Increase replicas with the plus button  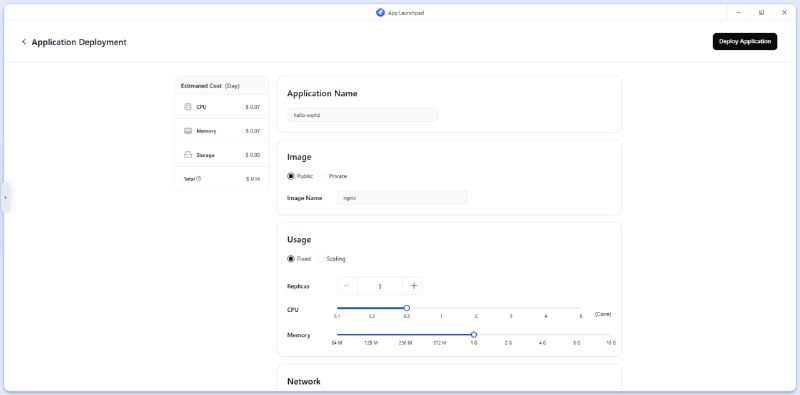413,286
